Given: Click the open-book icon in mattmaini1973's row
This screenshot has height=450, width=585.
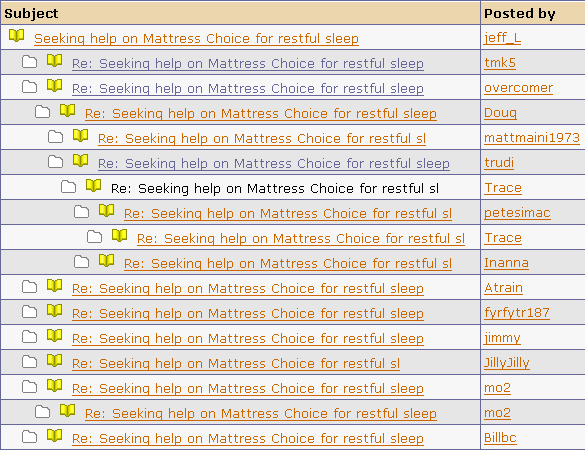Looking at the screenshot, I should click(81, 136).
